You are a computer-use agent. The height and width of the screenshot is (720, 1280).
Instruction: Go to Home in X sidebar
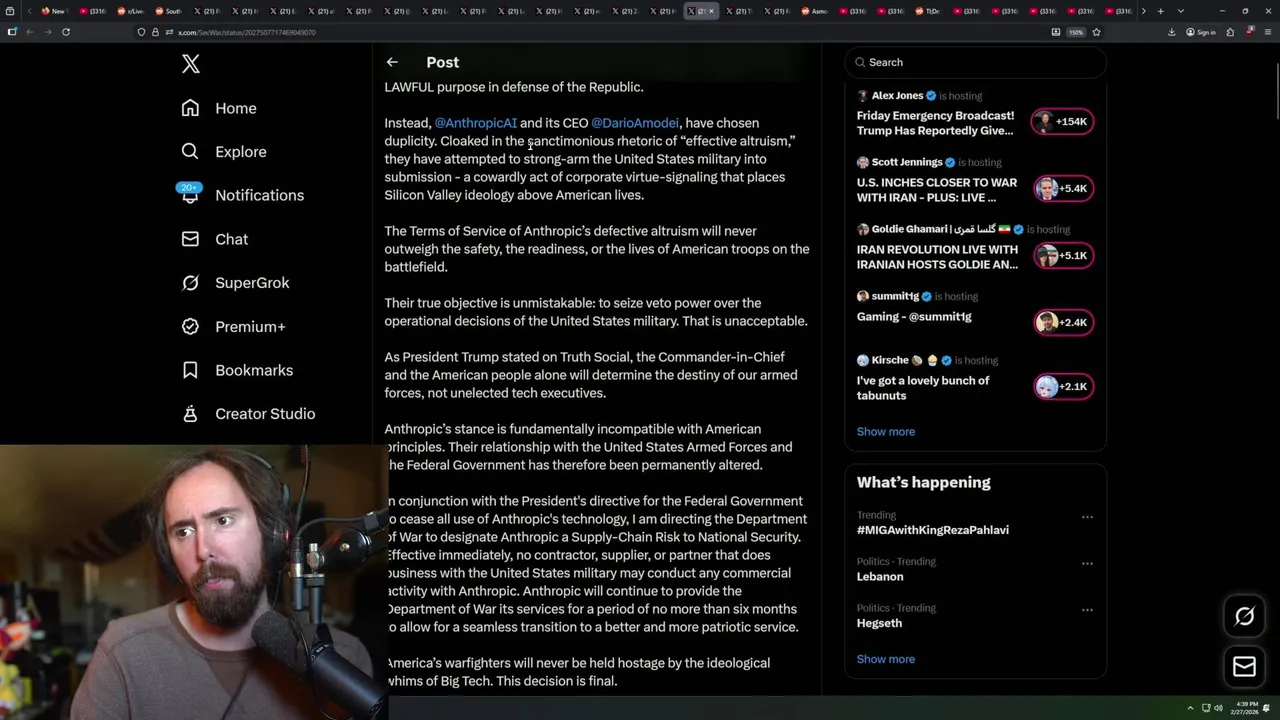(x=219, y=108)
